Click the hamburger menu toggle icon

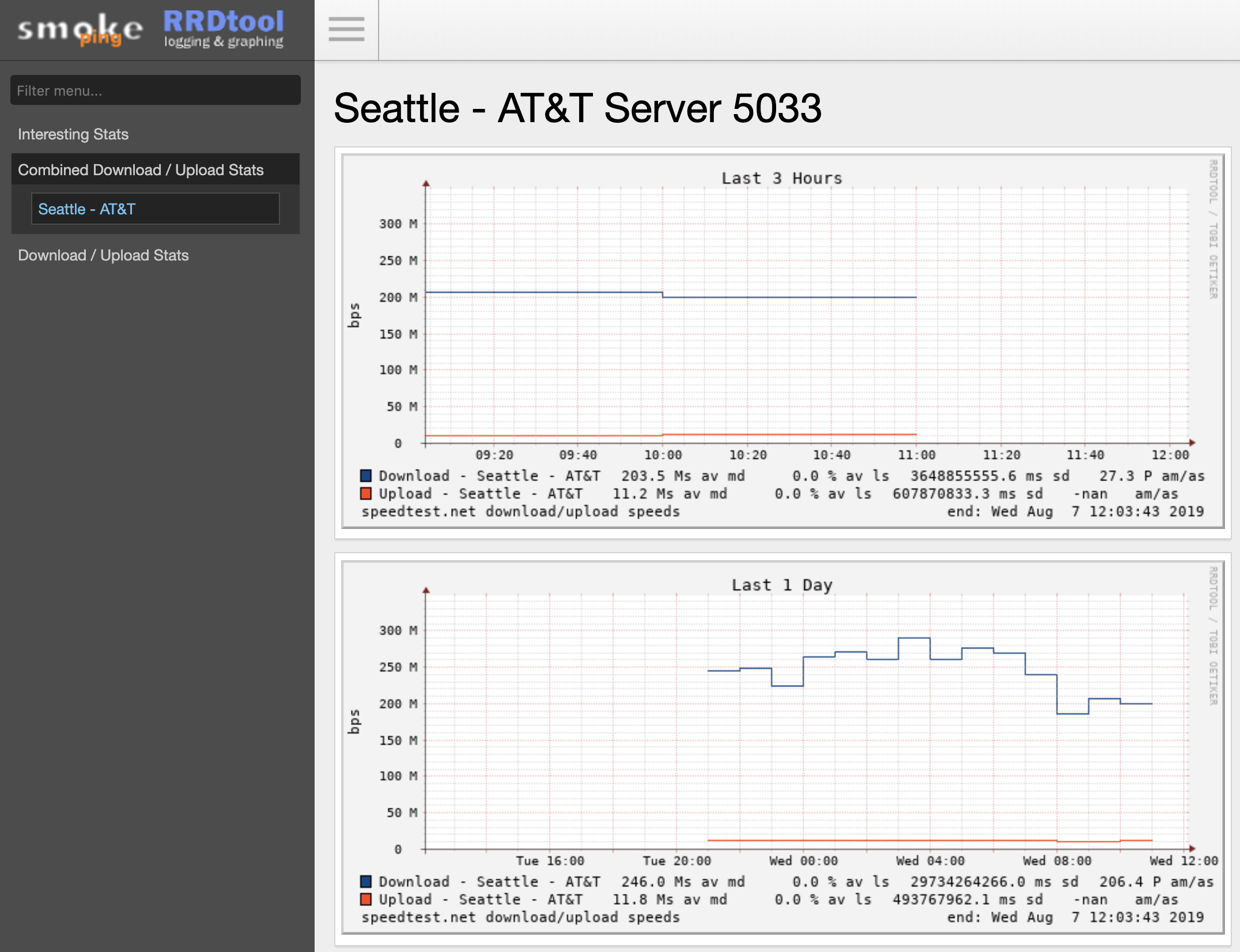pos(346,29)
